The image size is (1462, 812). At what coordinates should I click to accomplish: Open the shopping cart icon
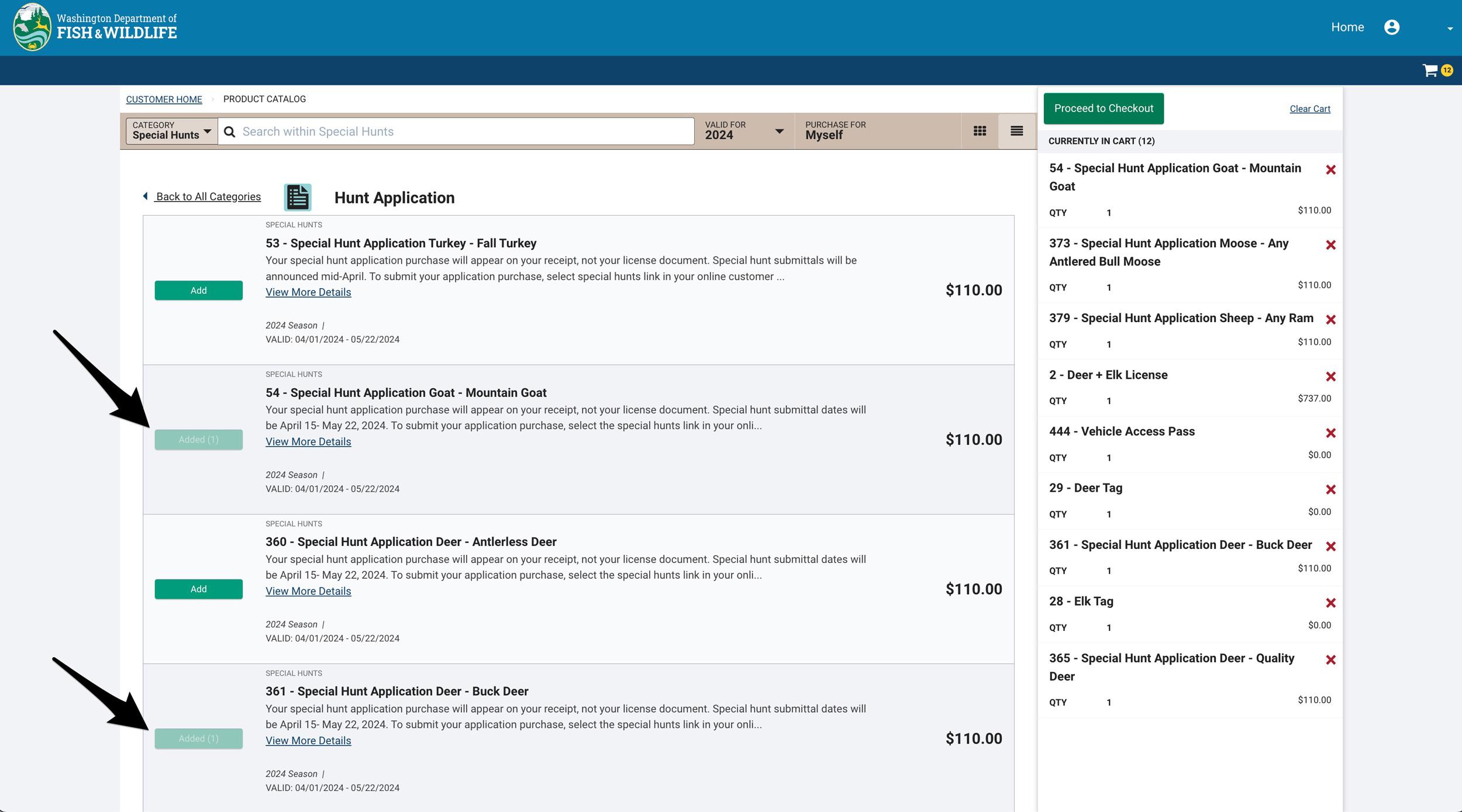pos(1430,71)
